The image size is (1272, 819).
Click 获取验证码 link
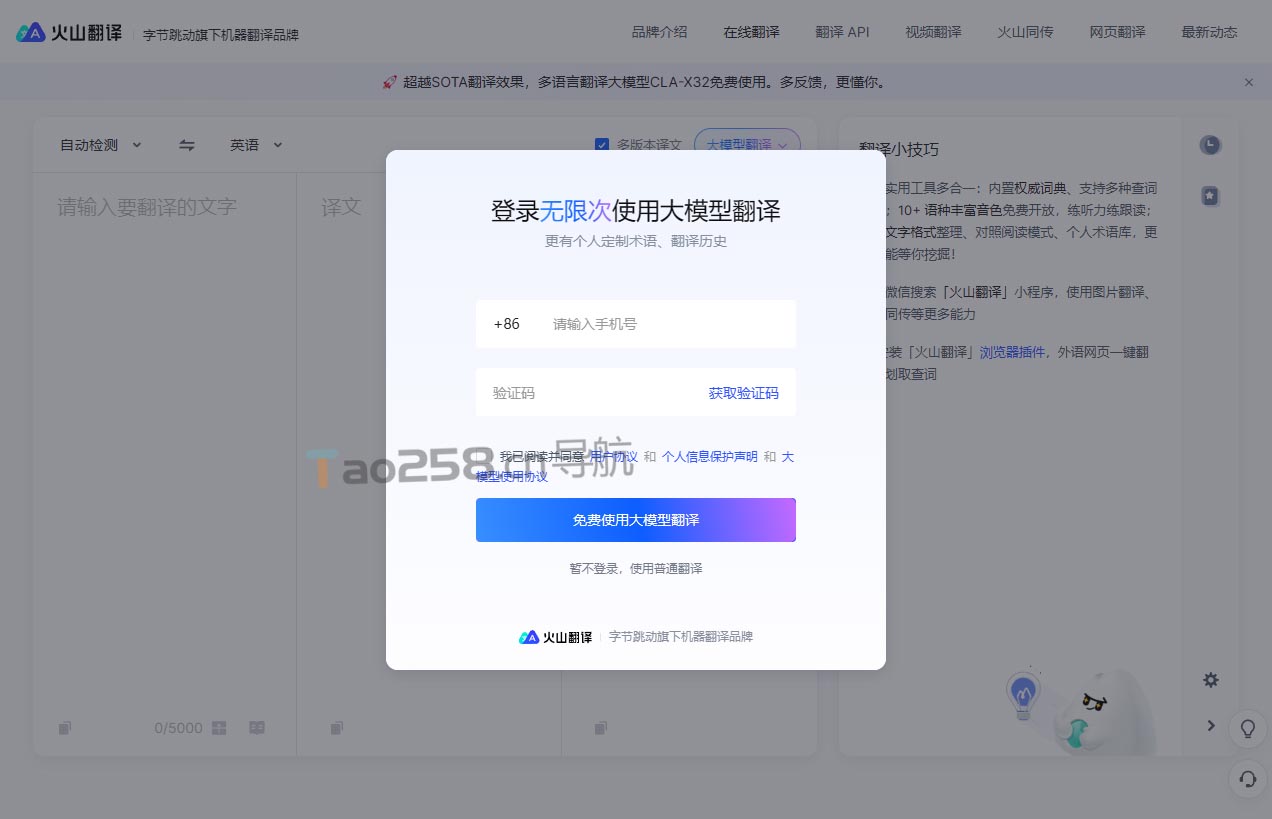click(744, 393)
